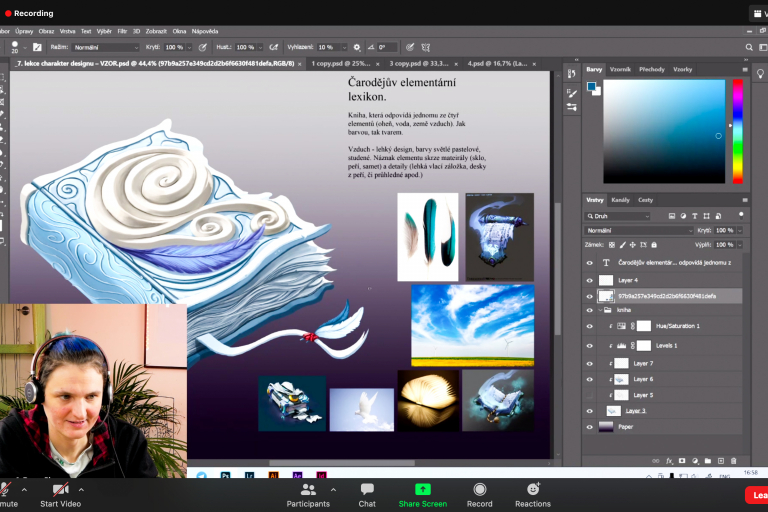The image size is (768, 512).
Task: Toggle visibility of Hue/Saturation 1 layer
Action: [x=589, y=326]
